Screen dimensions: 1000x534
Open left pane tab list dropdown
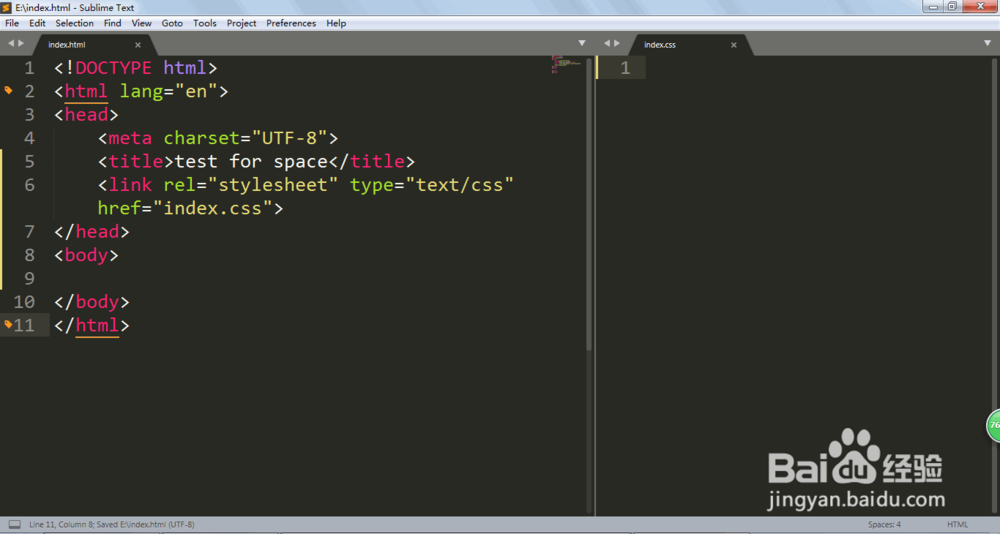[582, 43]
